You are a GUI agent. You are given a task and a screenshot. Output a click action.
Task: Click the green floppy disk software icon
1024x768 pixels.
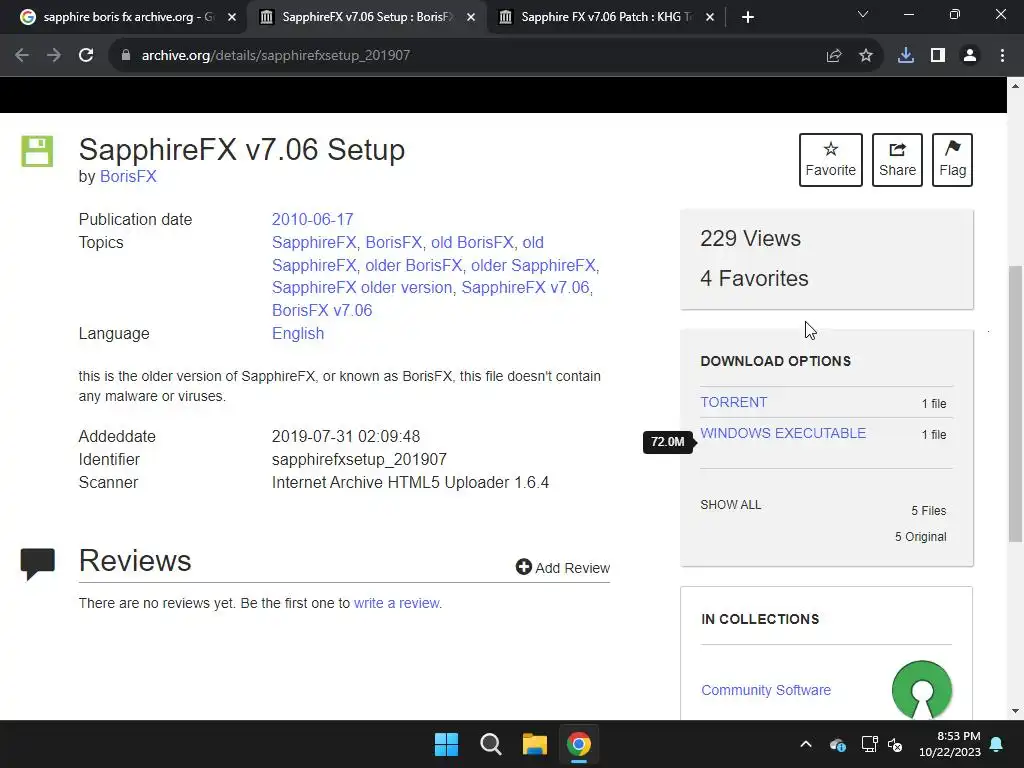pos(37,152)
